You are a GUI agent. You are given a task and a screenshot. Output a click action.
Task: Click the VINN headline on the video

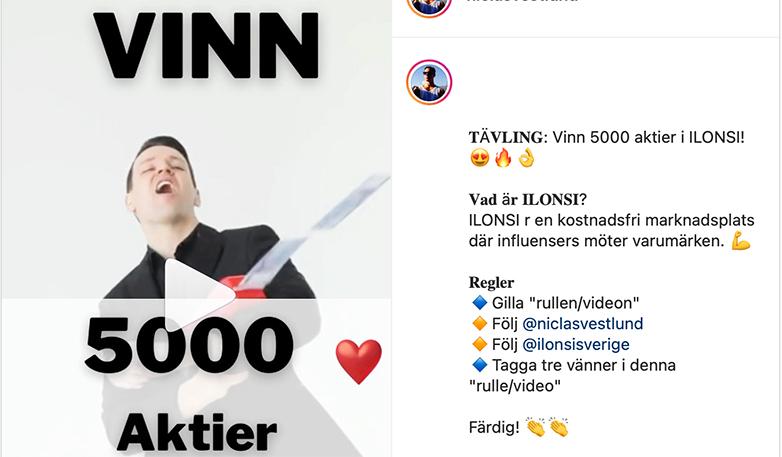[206, 45]
